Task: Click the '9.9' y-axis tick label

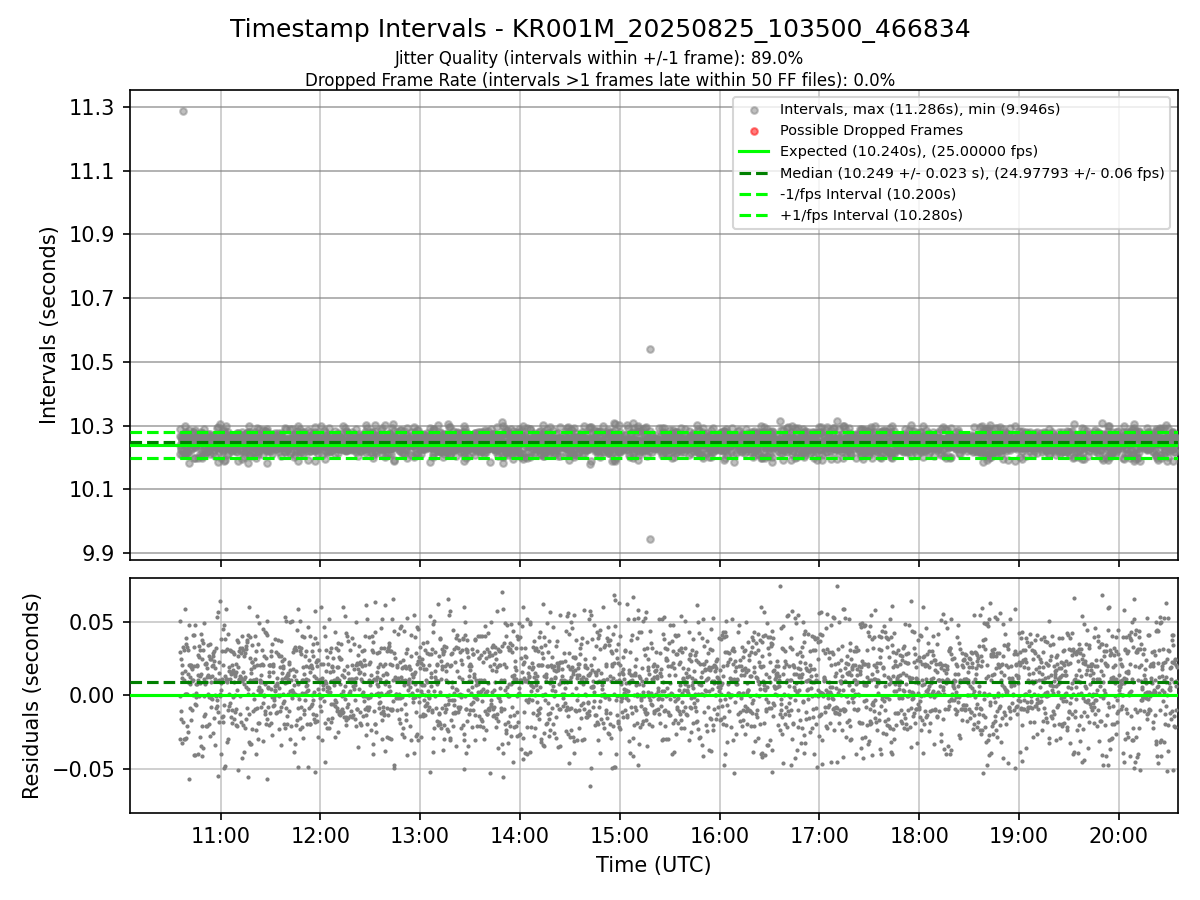Action: (99, 553)
